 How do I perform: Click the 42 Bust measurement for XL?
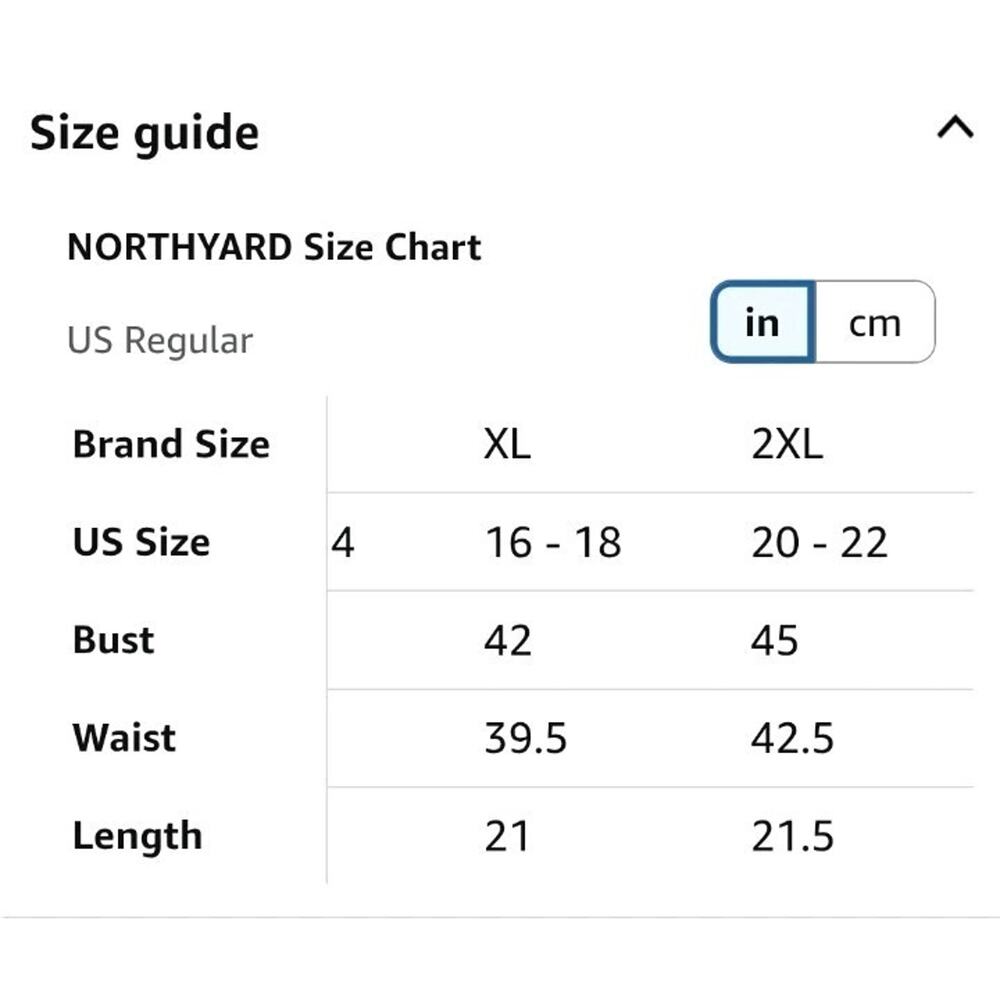[508, 640]
